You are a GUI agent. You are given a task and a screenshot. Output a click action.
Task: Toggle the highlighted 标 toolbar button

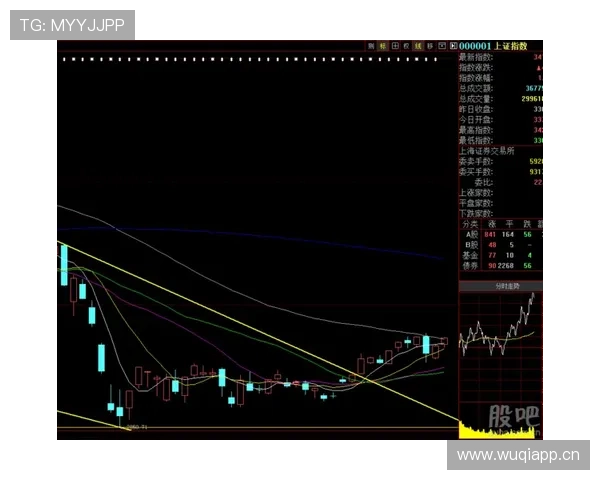pos(383,46)
